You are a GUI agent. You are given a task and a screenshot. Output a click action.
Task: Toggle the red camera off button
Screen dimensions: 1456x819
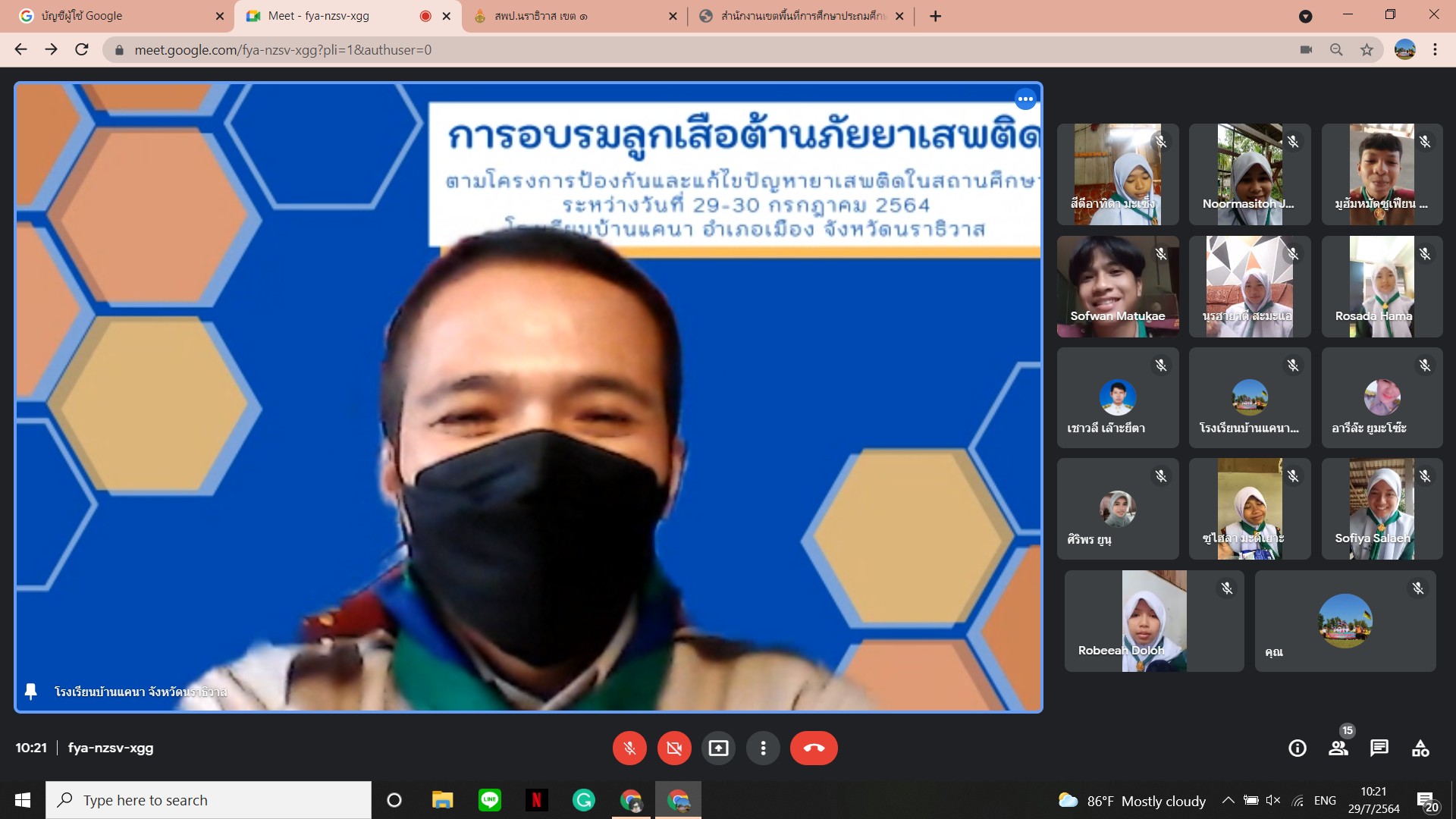pyautogui.click(x=674, y=748)
